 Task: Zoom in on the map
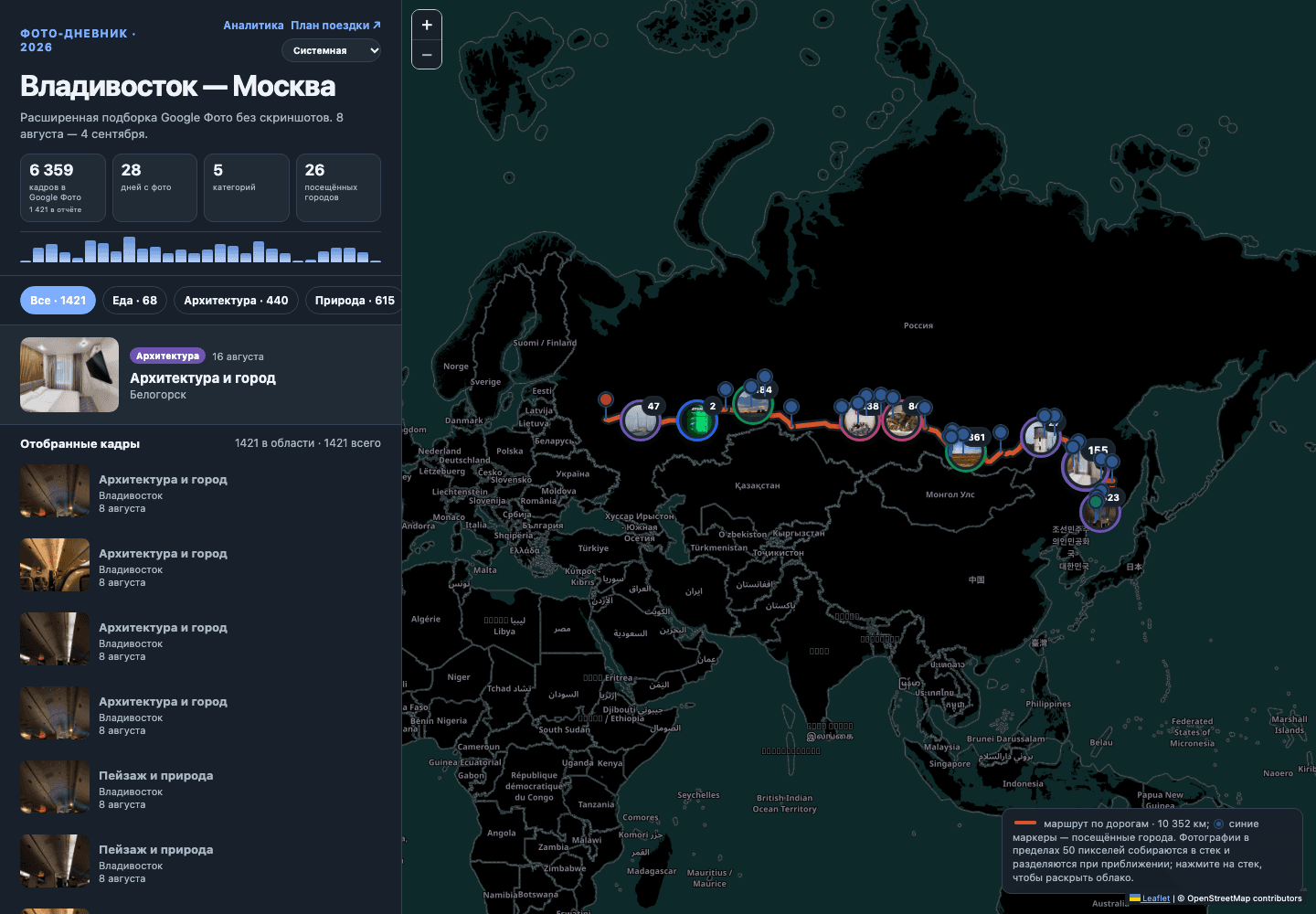pos(427,26)
